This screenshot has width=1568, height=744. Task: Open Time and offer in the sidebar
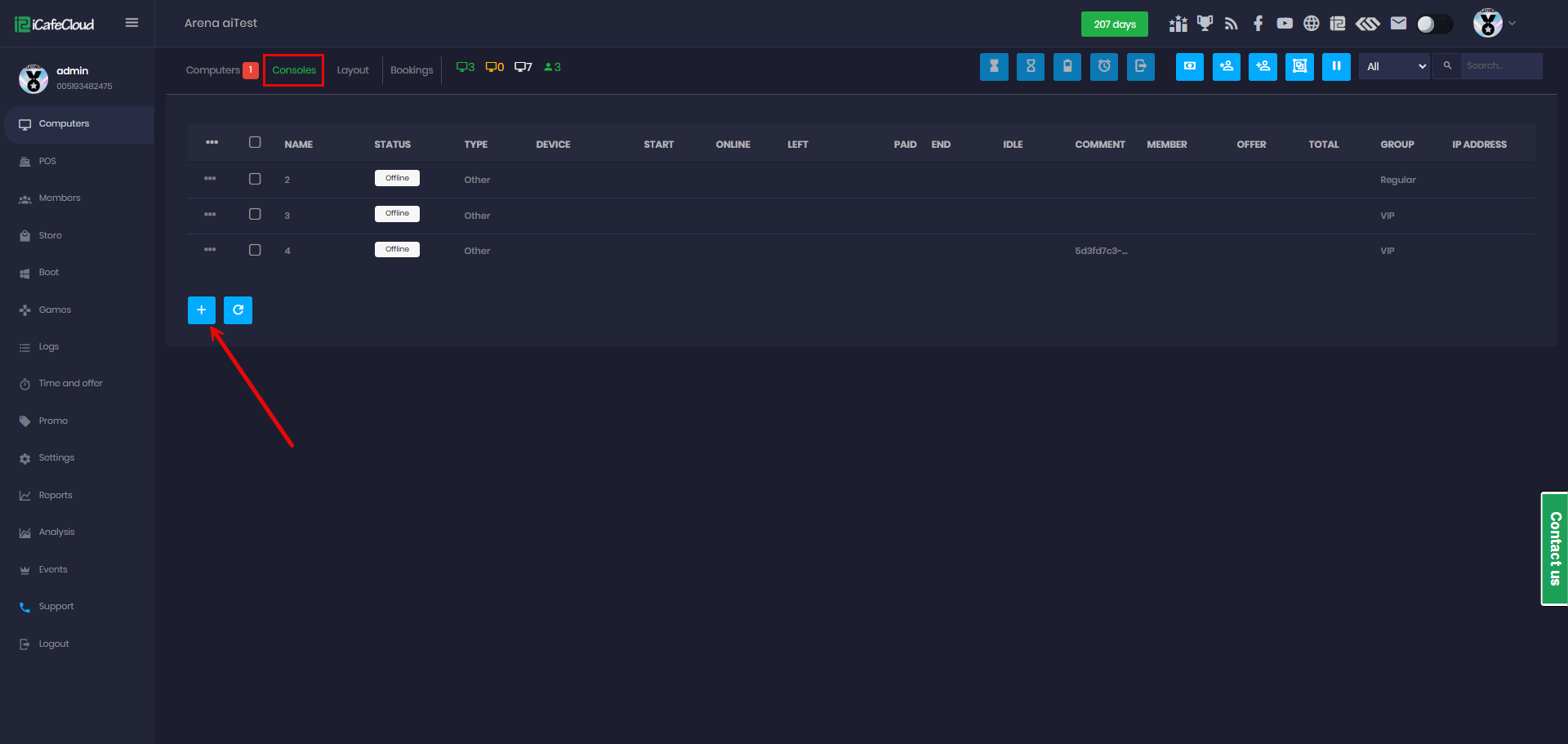click(70, 384)
